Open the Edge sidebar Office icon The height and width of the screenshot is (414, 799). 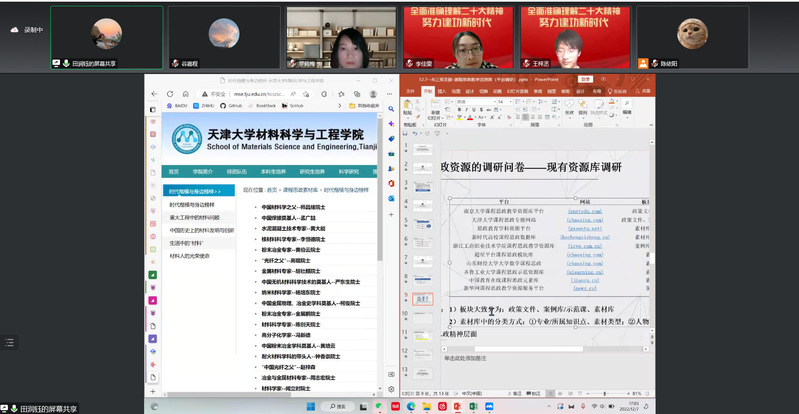tap(390, 183)
